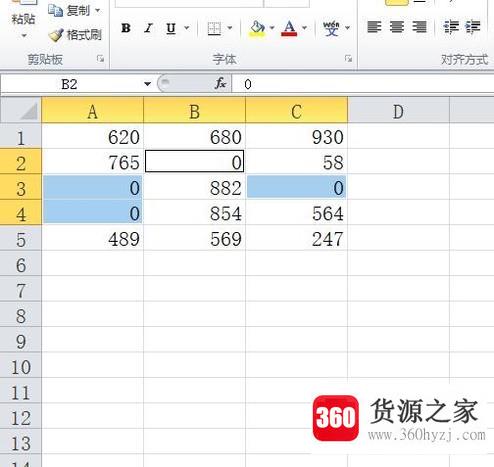Click cell A1 containing 620
The image size is (494, 467).
click(93, 136)
